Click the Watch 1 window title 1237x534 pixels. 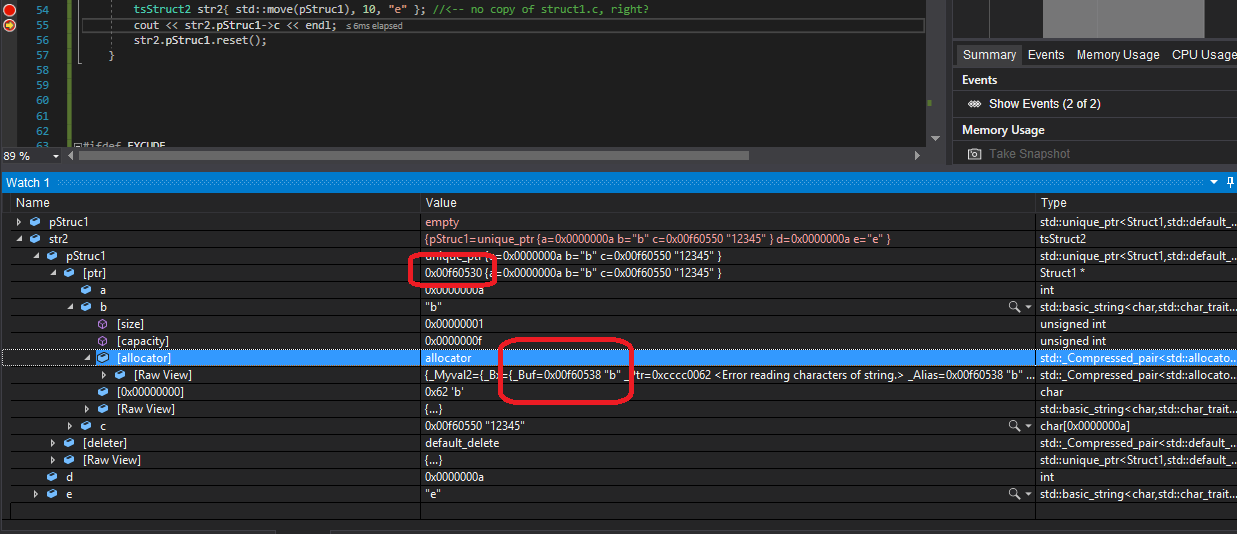[27, 182]
